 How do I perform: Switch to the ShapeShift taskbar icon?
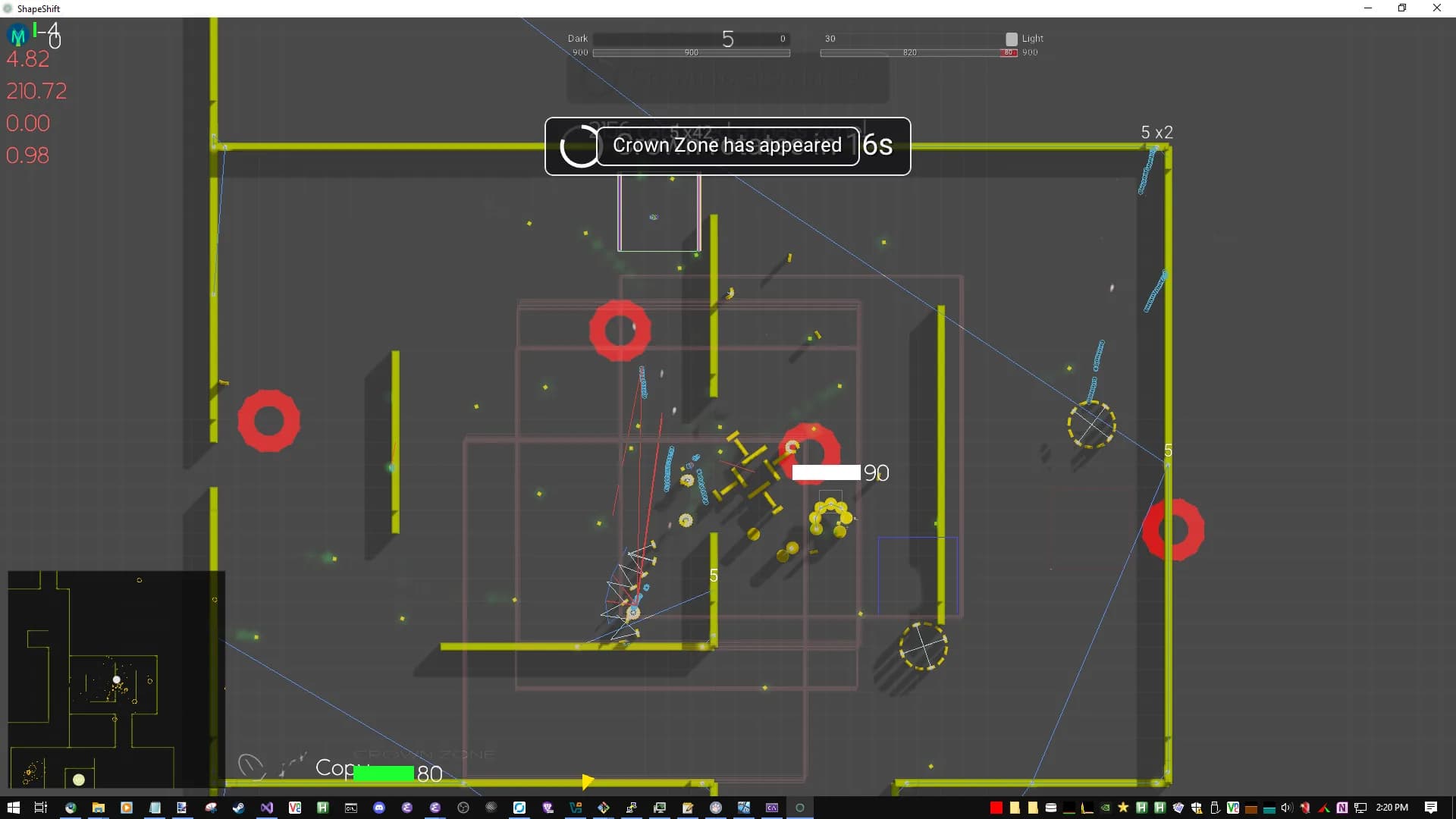pos(799,808)
